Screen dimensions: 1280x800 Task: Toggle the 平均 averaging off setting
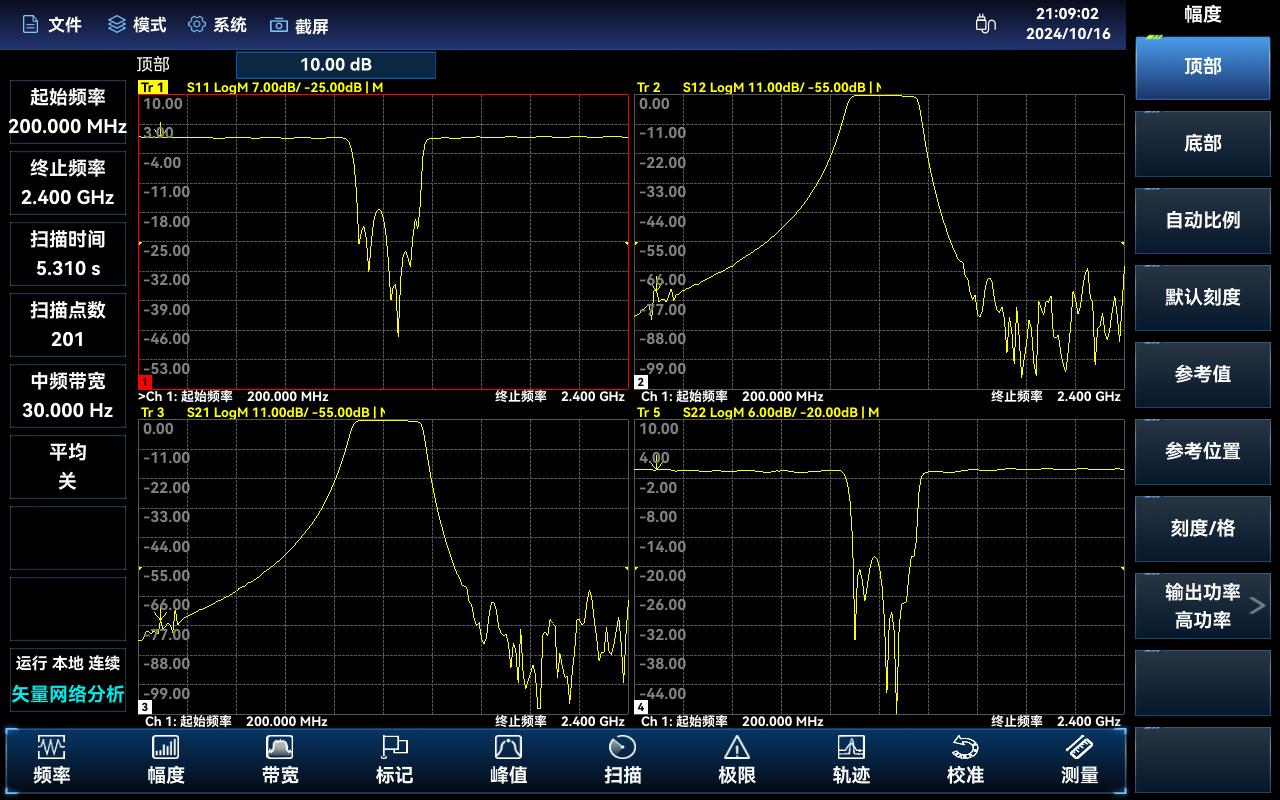(x=68, y=466)
